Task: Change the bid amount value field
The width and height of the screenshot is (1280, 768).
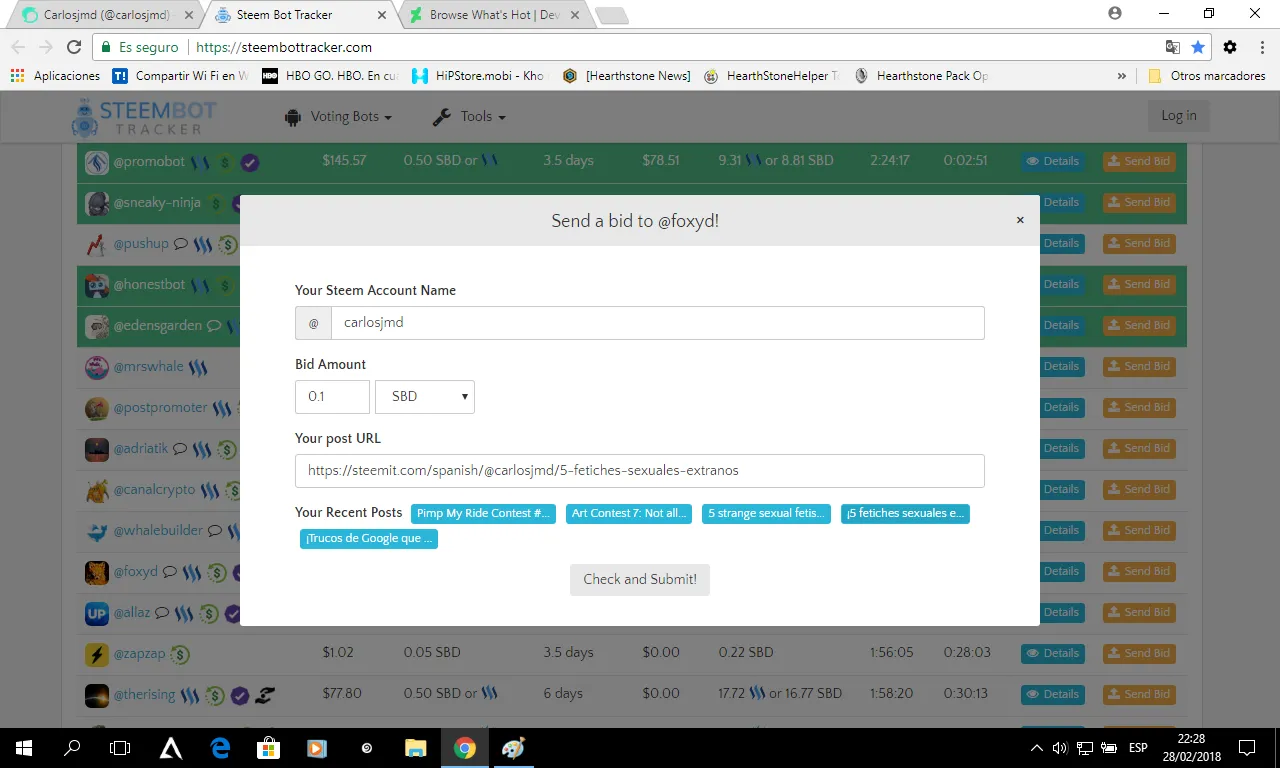Action: pos(332,397)
